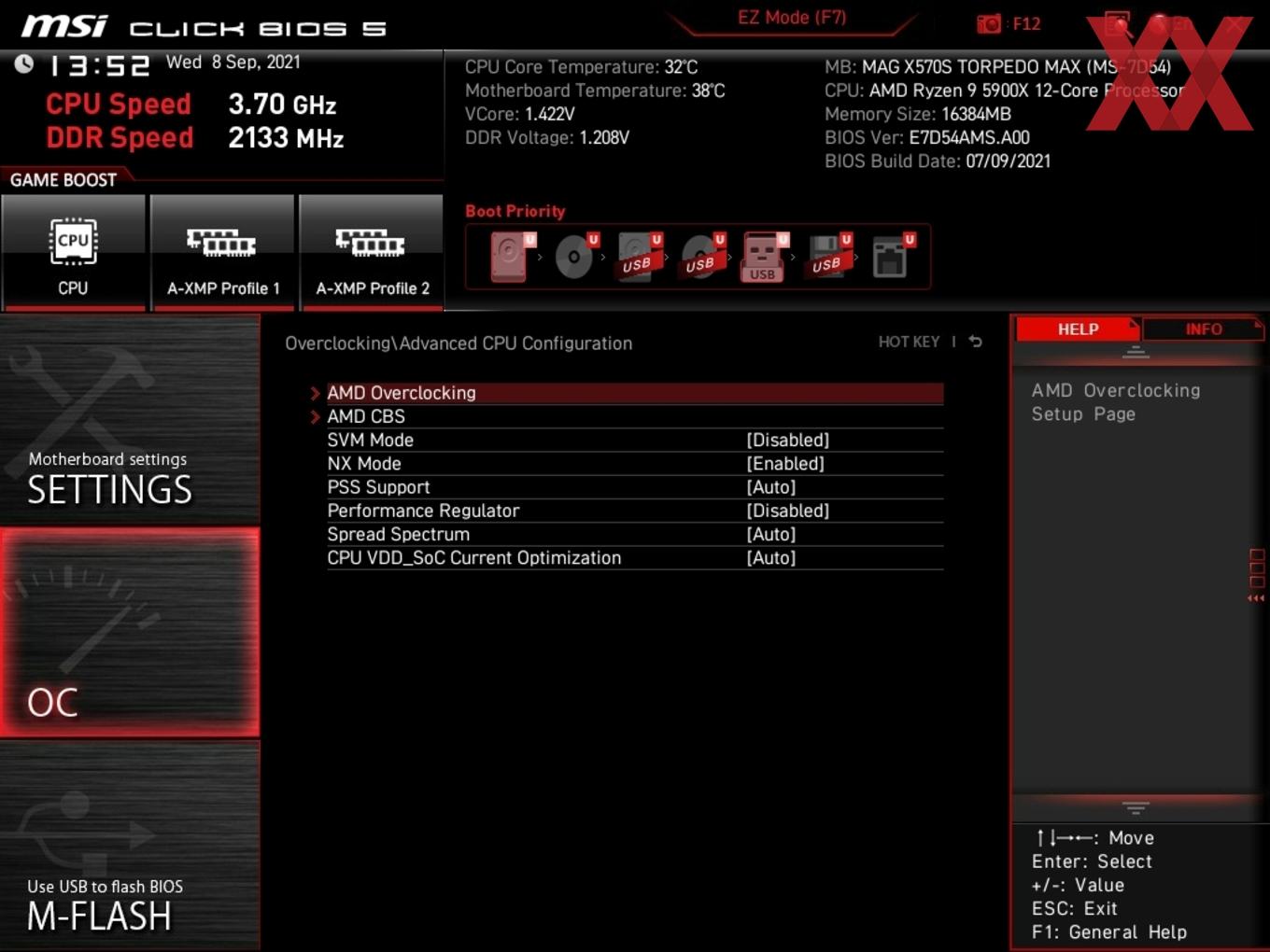This screenshot has height=952, width=1270.
Task: Click the PSS Support setting label
Action: click(x=378, y=487)
